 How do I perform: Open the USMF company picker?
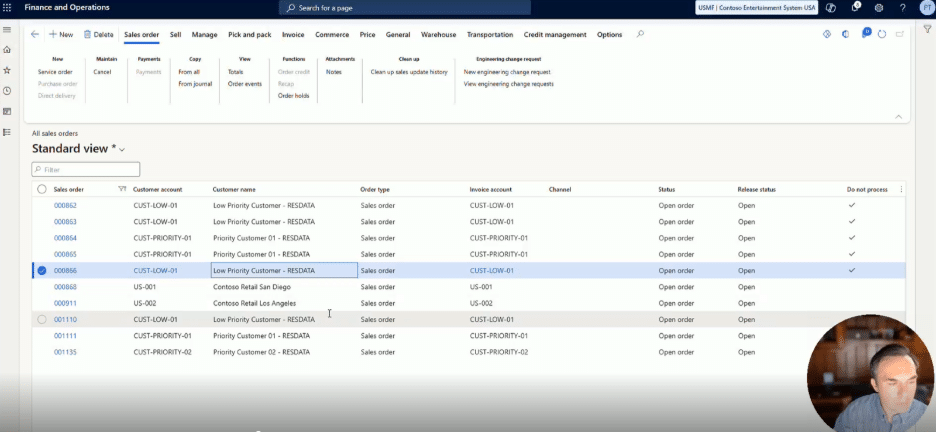point(756,8)
